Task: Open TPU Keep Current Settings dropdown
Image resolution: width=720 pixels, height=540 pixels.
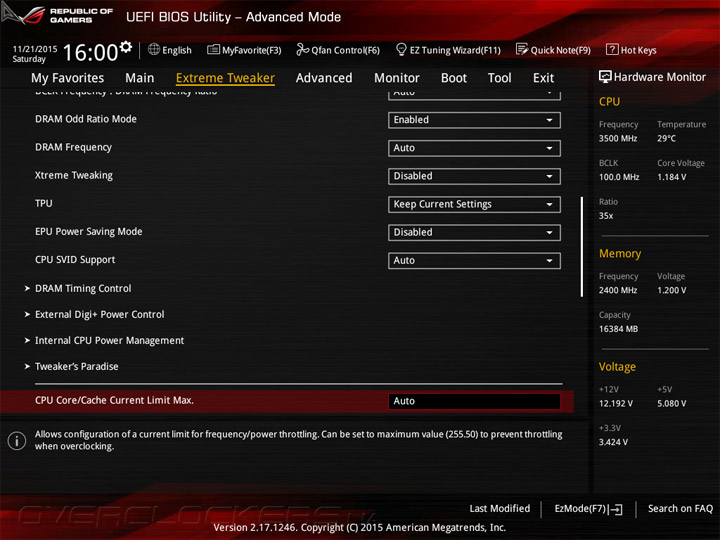Action: point(474,204)
